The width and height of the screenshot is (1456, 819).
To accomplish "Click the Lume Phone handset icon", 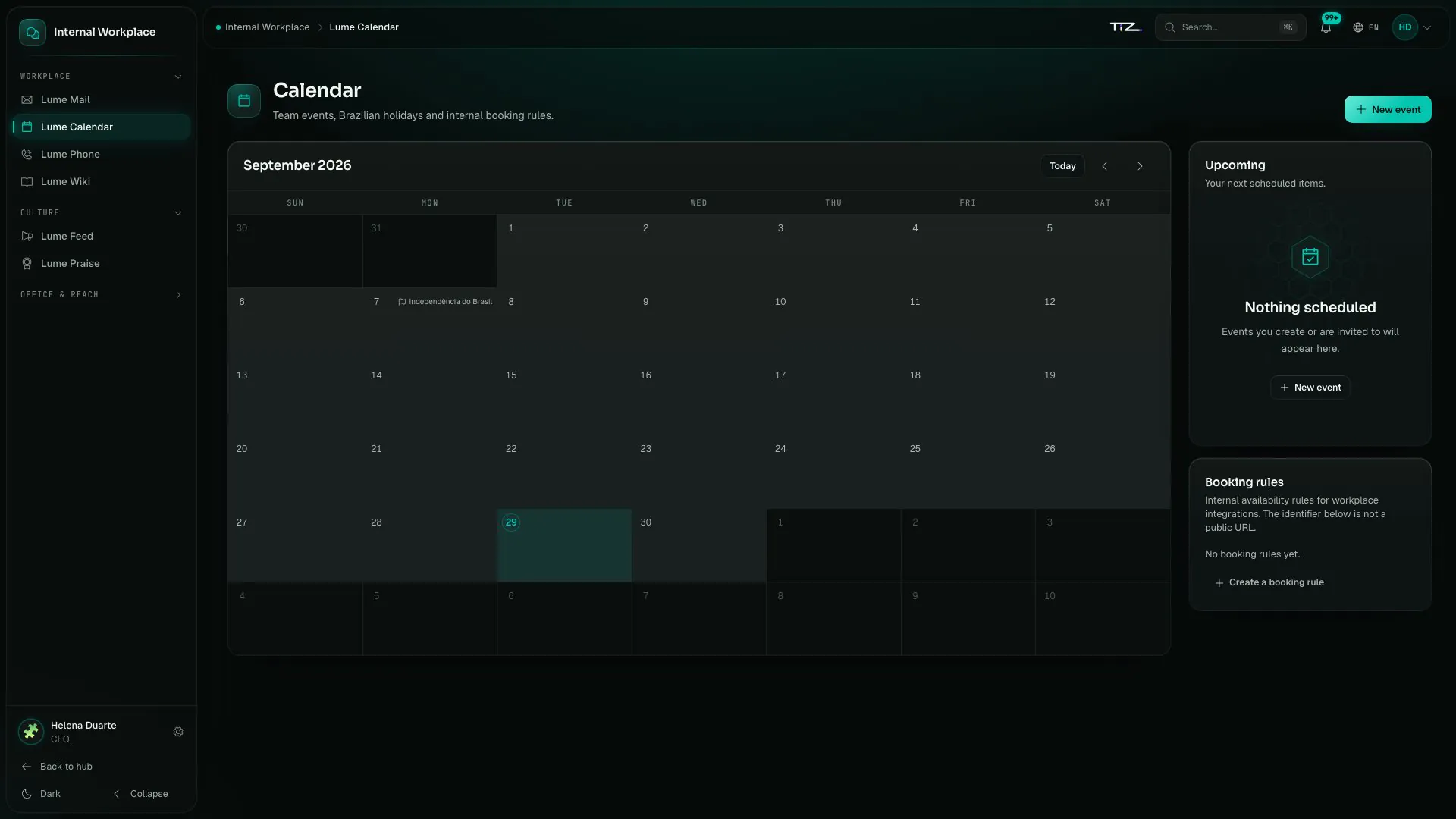I will click(x=27, y=154).
